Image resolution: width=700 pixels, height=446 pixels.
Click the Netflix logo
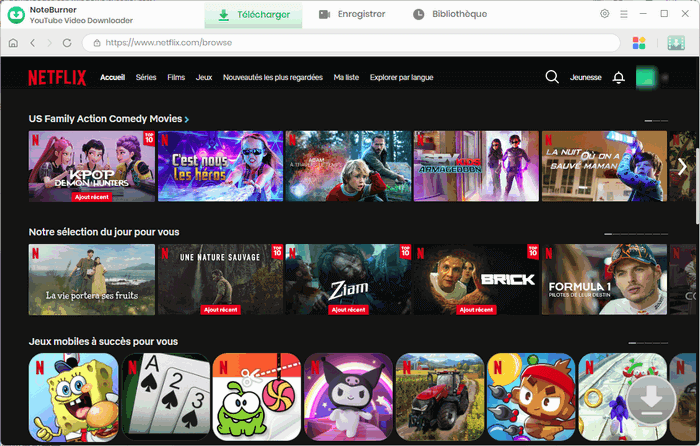[x=57, y=78]
